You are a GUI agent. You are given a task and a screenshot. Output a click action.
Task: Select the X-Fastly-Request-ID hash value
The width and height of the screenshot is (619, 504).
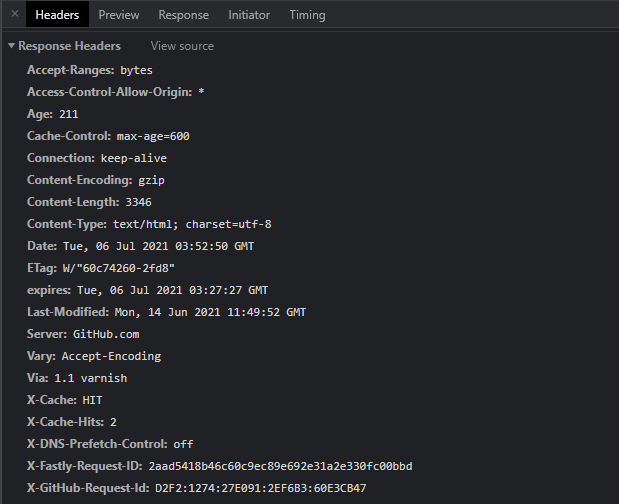point(281,467)
